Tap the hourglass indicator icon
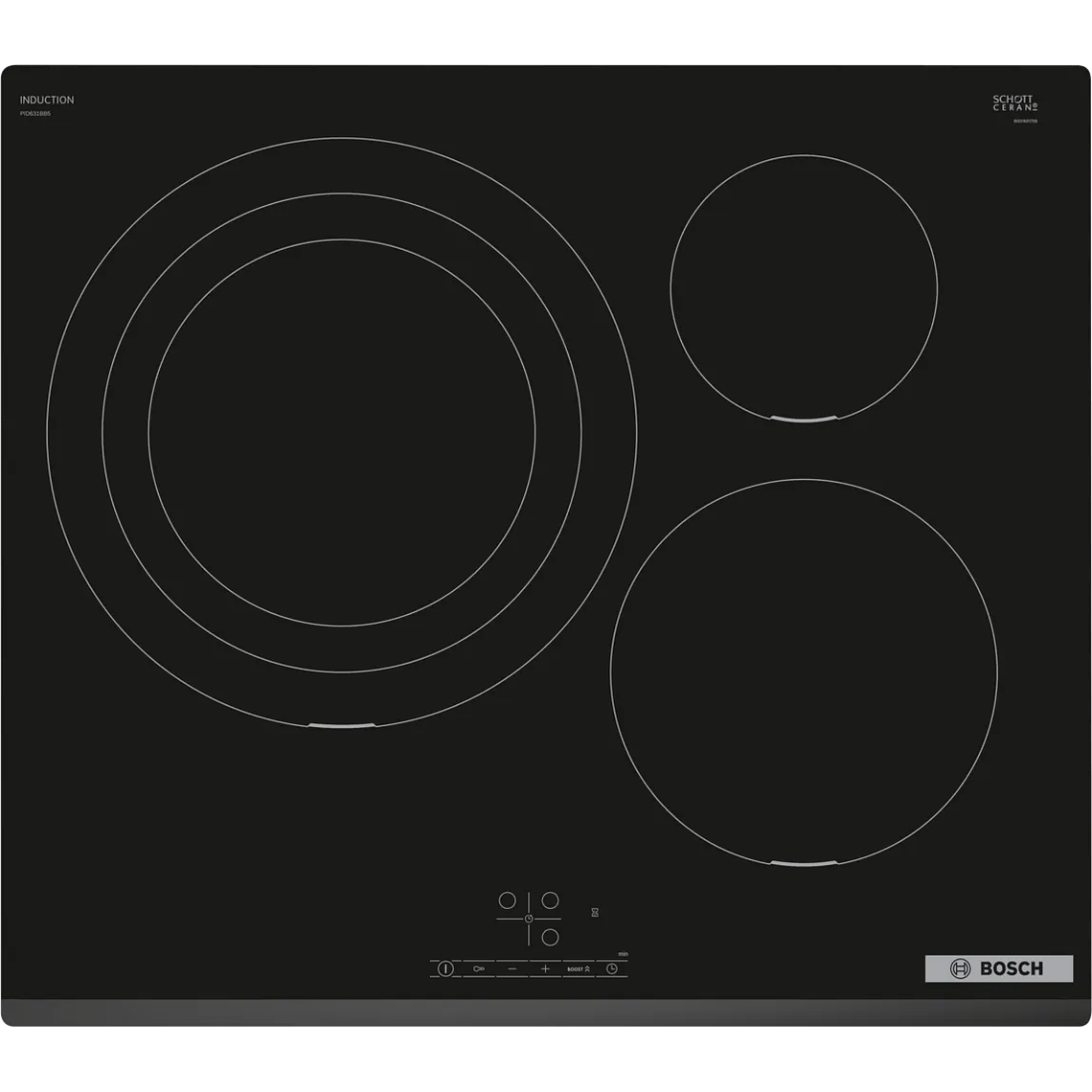This screenshot has width=1092, height=1092. 595,913
